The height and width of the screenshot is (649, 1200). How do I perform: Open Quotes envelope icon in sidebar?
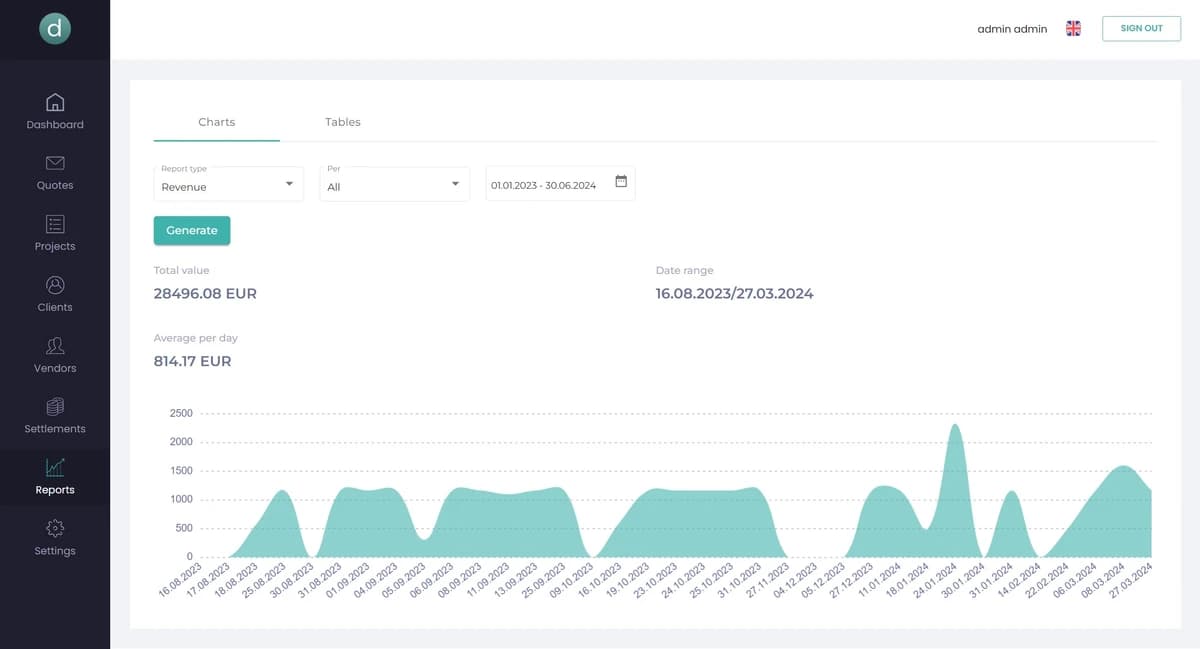(x=55, y=163)
